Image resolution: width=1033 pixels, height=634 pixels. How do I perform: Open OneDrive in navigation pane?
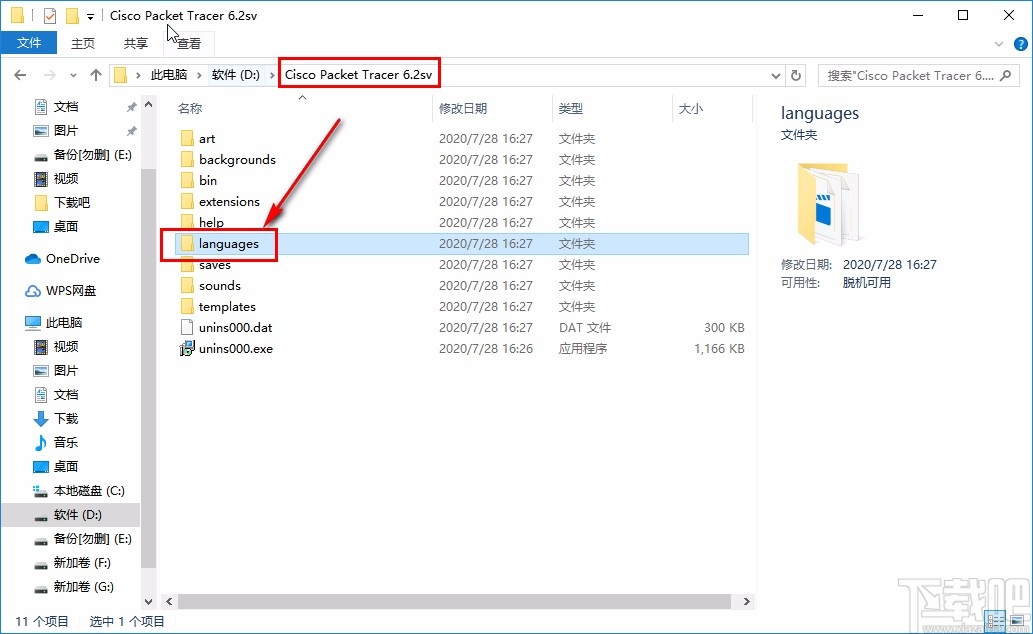click(x=63, y=259)
